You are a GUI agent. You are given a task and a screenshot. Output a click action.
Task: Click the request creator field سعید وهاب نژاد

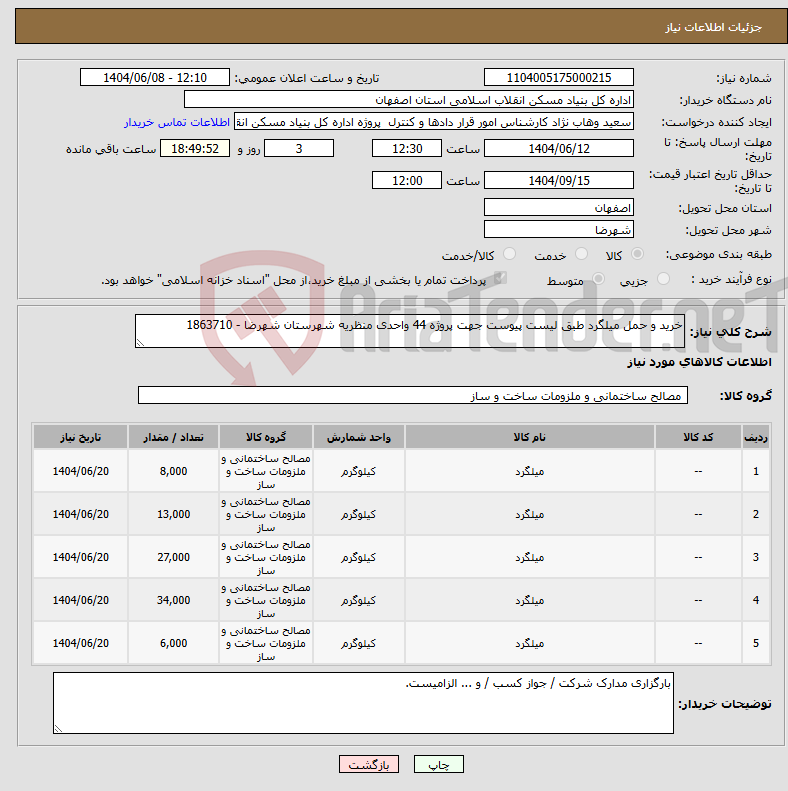pos(434,122)
